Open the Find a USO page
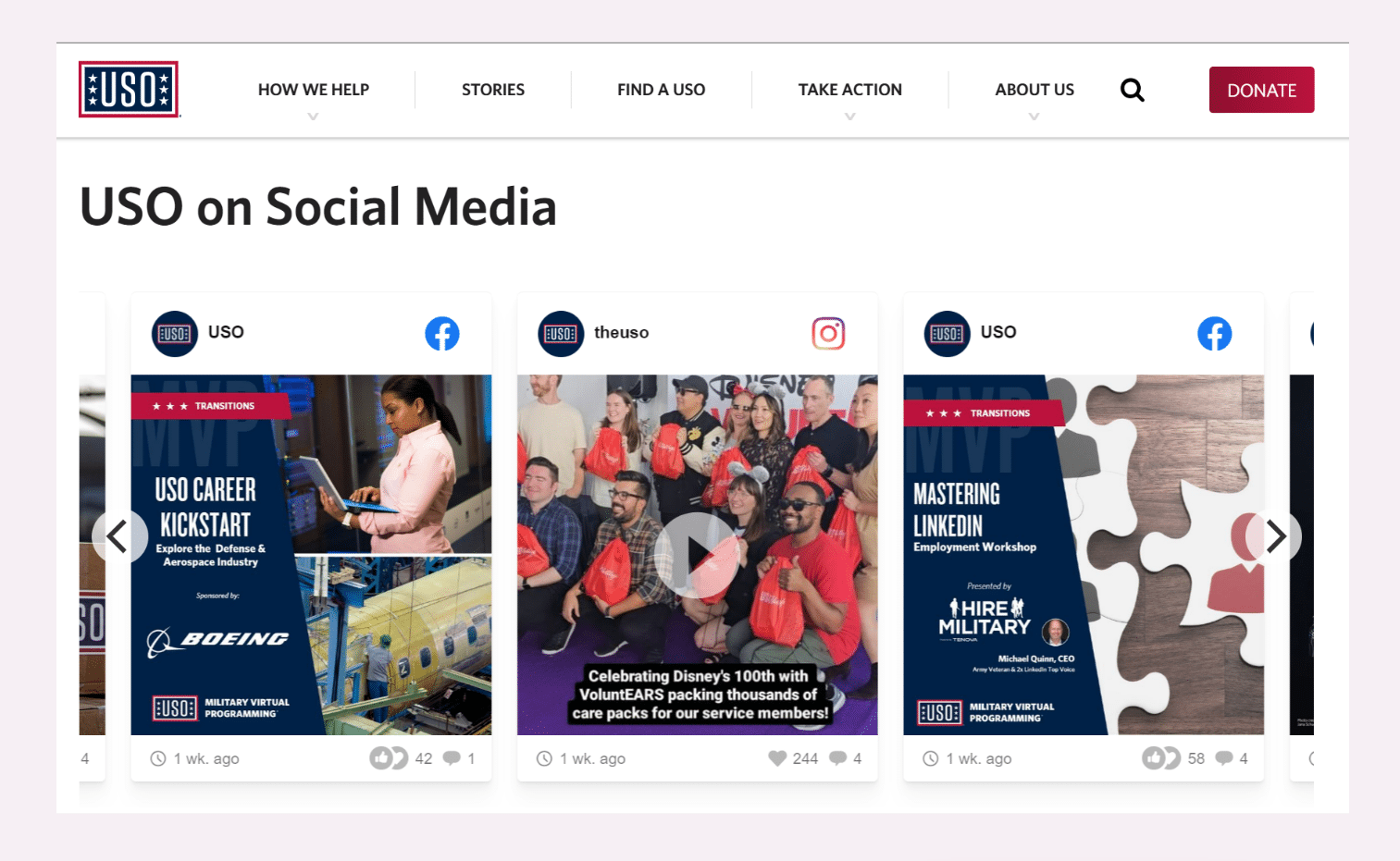 click(x=661, y=90)
